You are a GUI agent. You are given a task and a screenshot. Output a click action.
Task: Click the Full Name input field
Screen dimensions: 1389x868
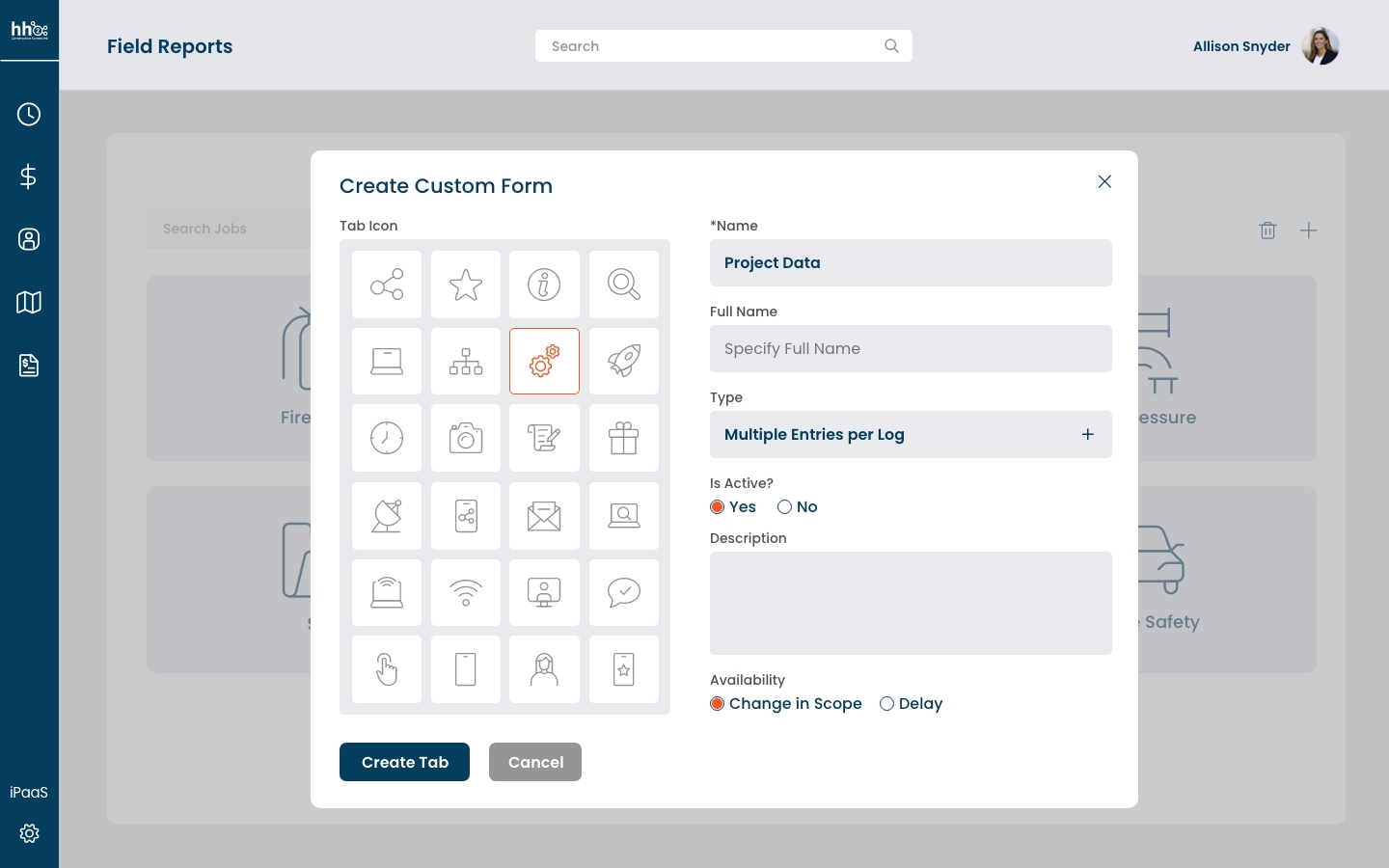click(911, 349)
